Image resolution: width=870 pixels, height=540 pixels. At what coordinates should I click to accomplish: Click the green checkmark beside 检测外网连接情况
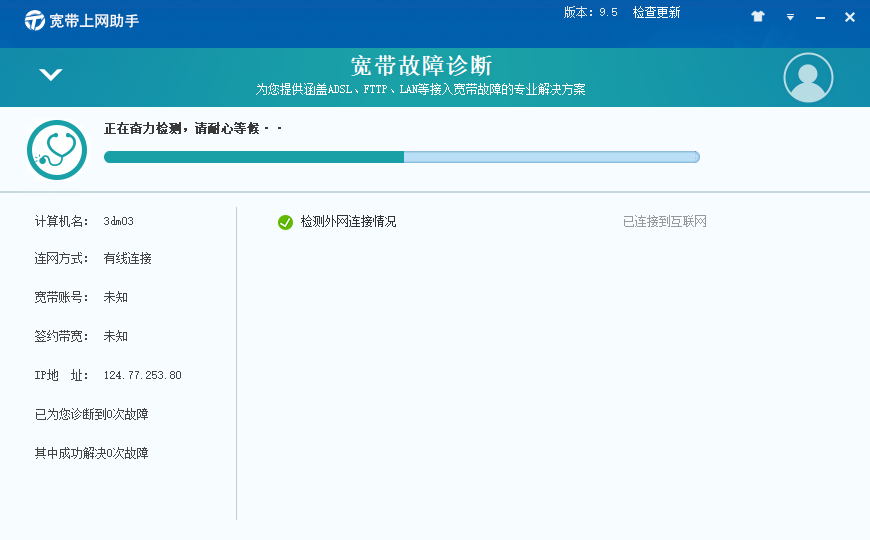[285, 222]
